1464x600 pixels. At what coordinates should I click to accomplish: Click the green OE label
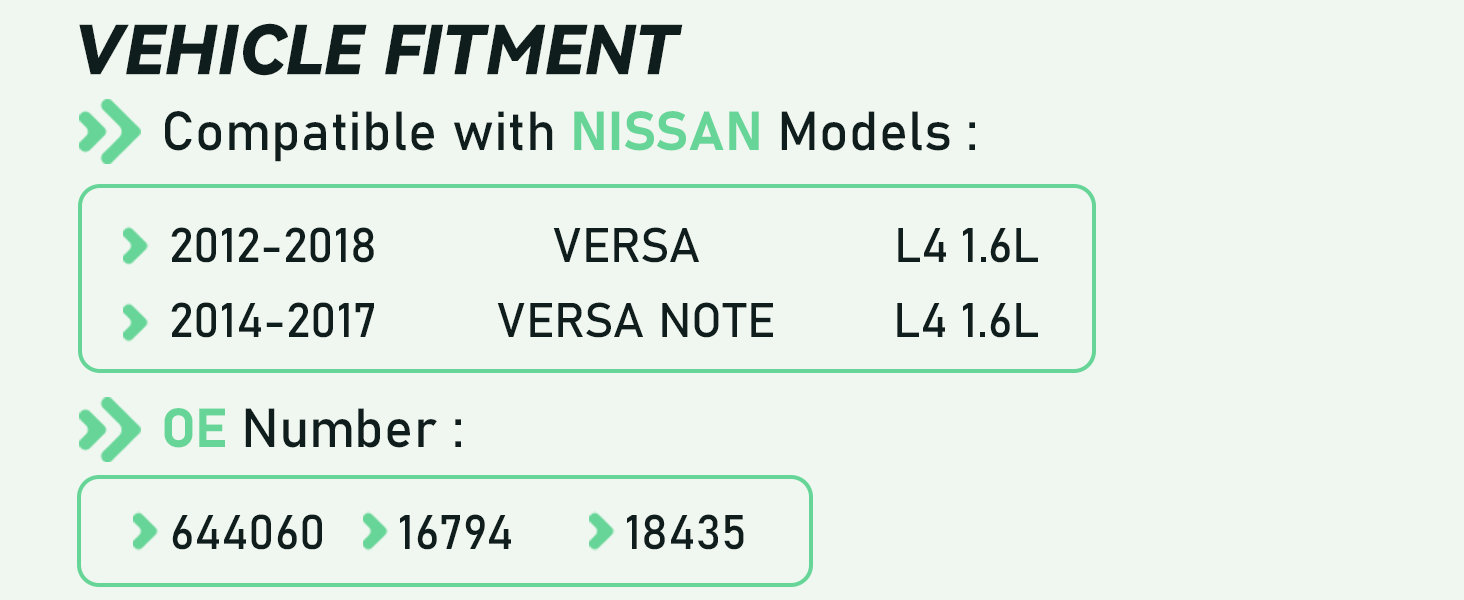tap(194, 430)
